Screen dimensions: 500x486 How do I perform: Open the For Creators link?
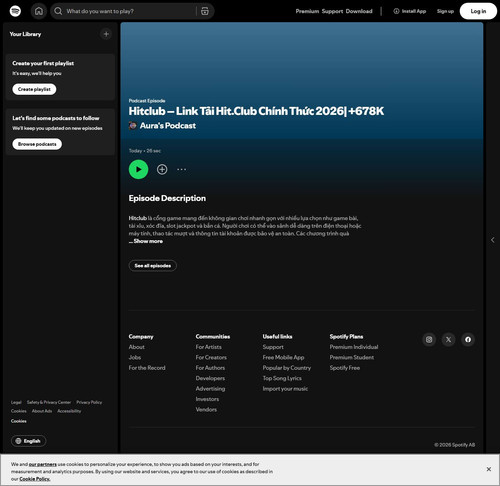pyautogui.click(x=211, y=357)
